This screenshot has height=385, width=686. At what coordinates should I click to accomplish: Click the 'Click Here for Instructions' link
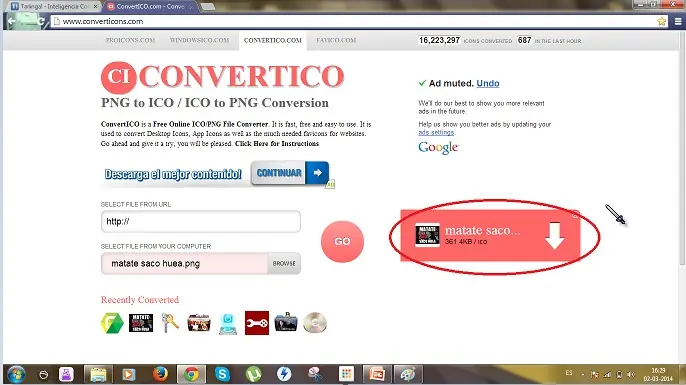pyautogui.click(x=277, y=144)
